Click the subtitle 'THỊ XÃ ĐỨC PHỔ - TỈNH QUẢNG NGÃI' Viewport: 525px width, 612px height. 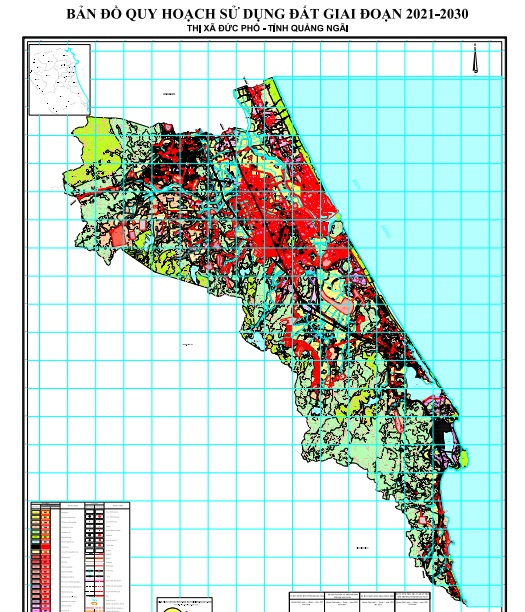[267, 28]
